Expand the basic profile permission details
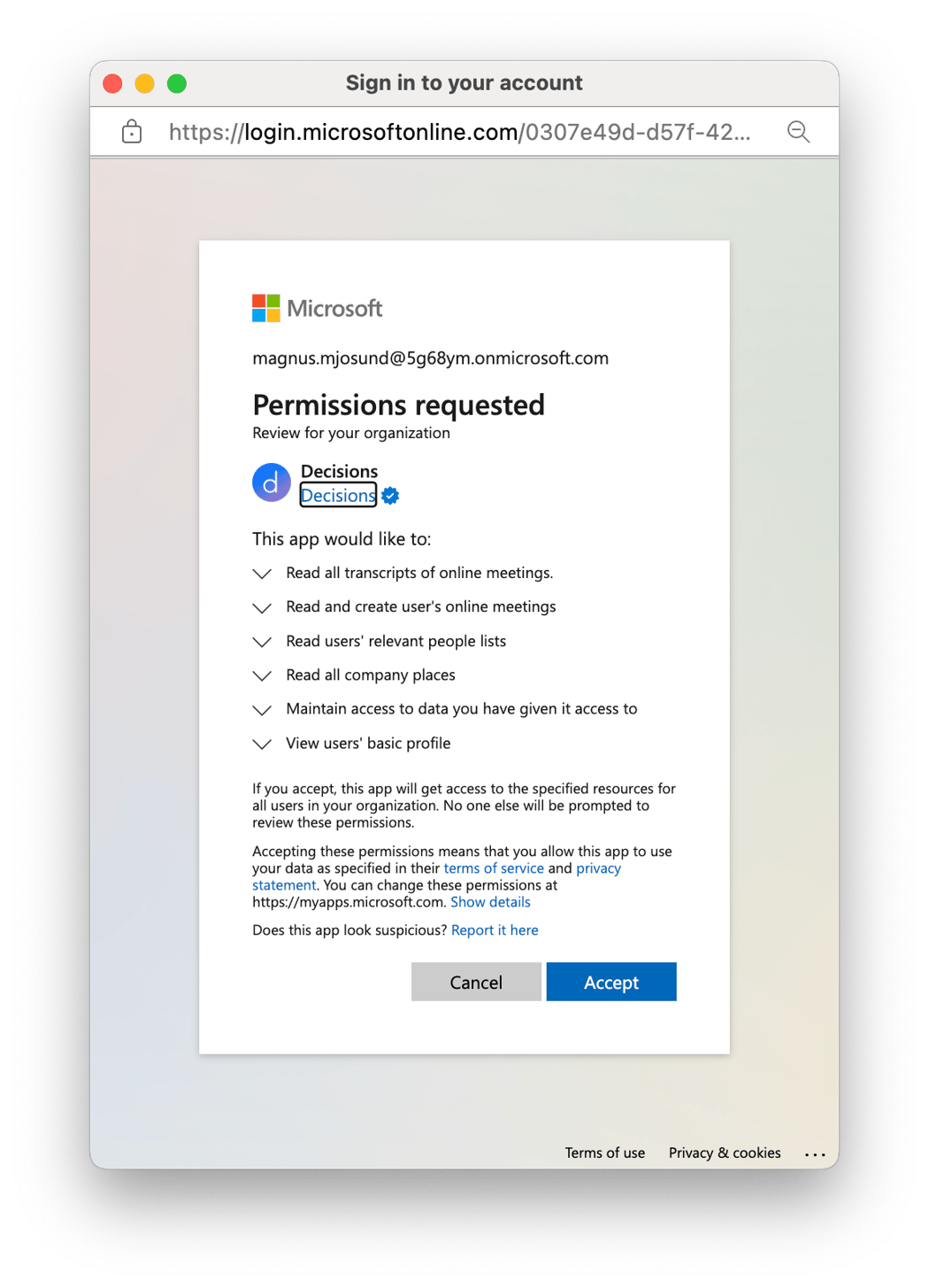Screen dimensions: 929x1288 pos(261,744)
